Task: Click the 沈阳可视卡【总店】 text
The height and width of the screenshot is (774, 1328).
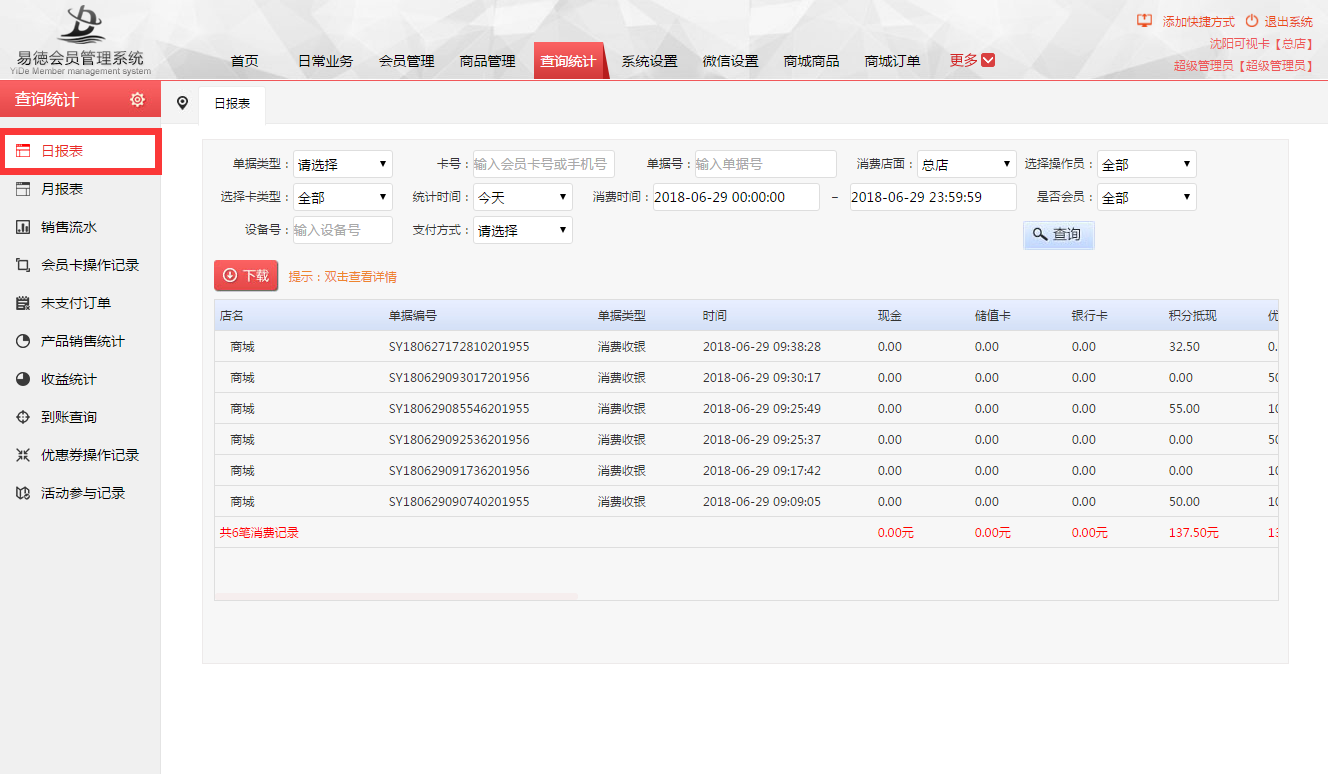Action: point(1261,44)
